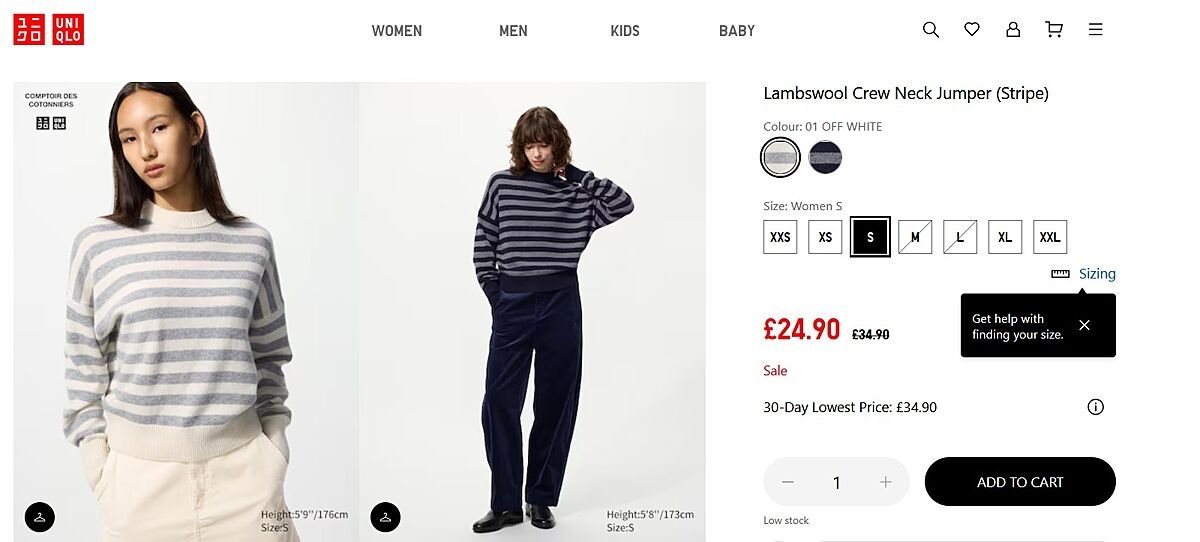Click the hanger icon on second photo
Screen dimensions: 1200x542
click(x=385, y=516)
